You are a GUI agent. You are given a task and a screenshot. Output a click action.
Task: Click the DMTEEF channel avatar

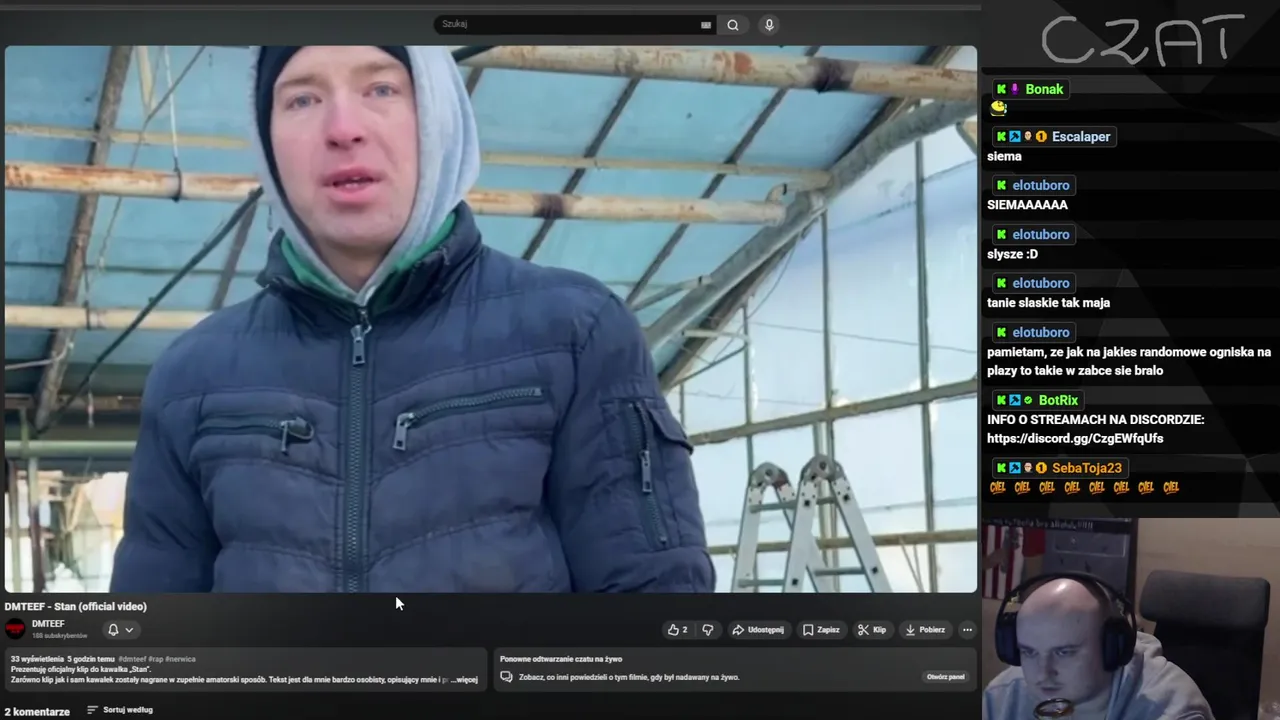pyautogui.click(x=15, y=628)
